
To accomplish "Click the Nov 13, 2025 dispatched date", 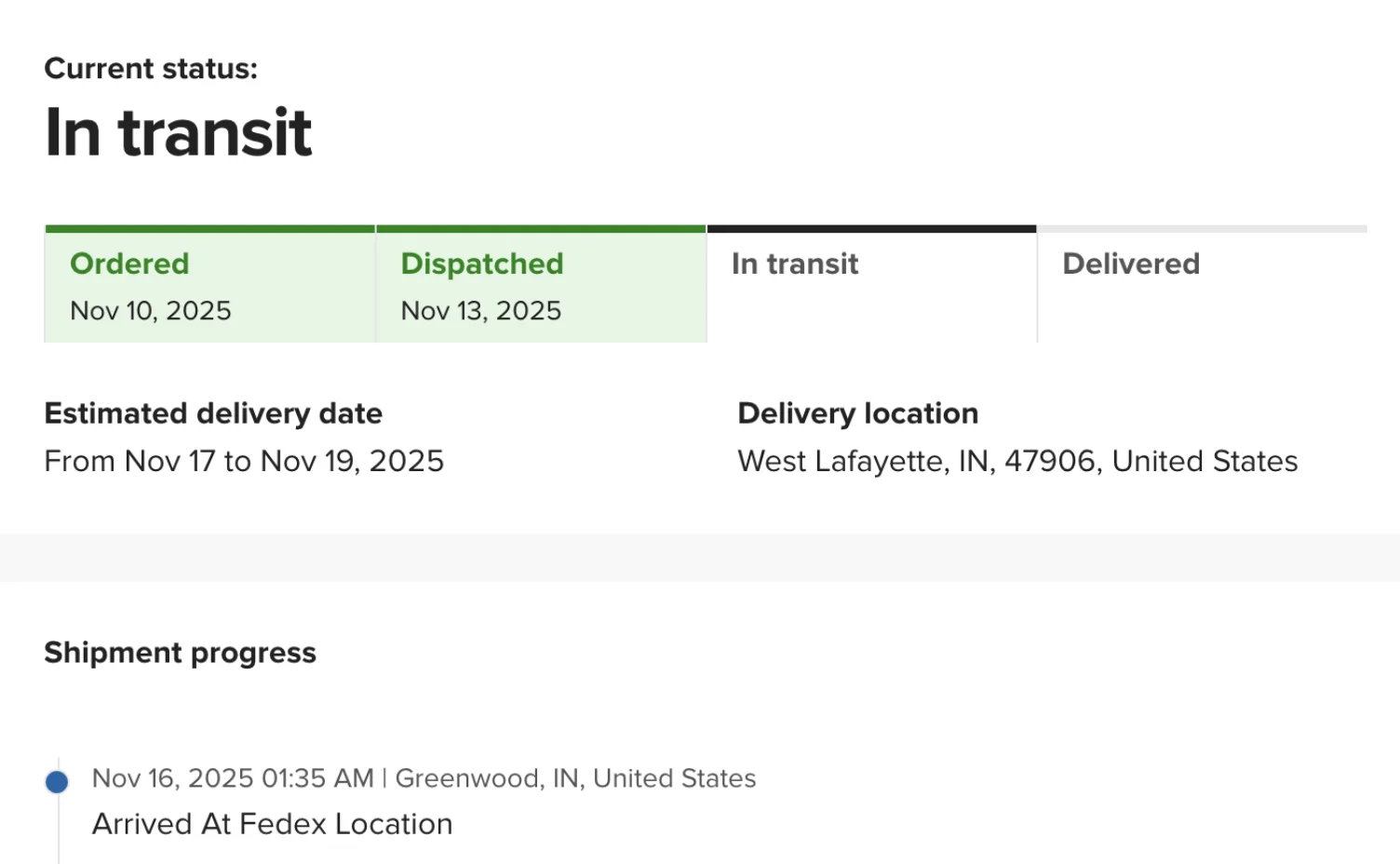I will coord(481,311).
